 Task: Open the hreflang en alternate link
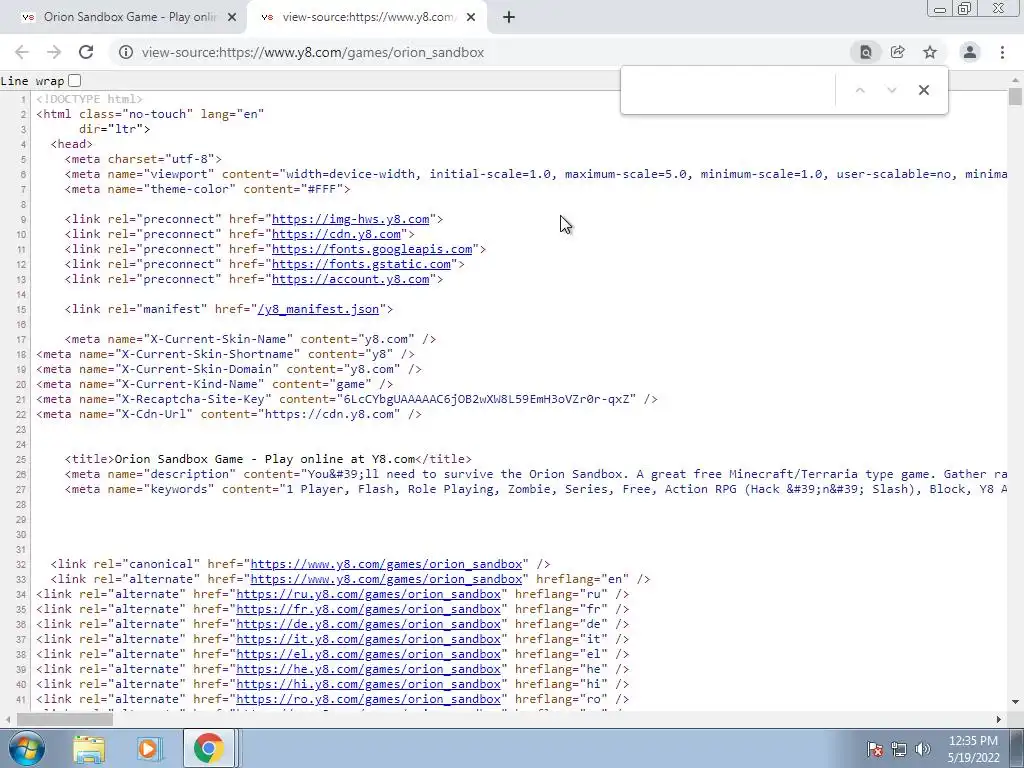point(387,579)
